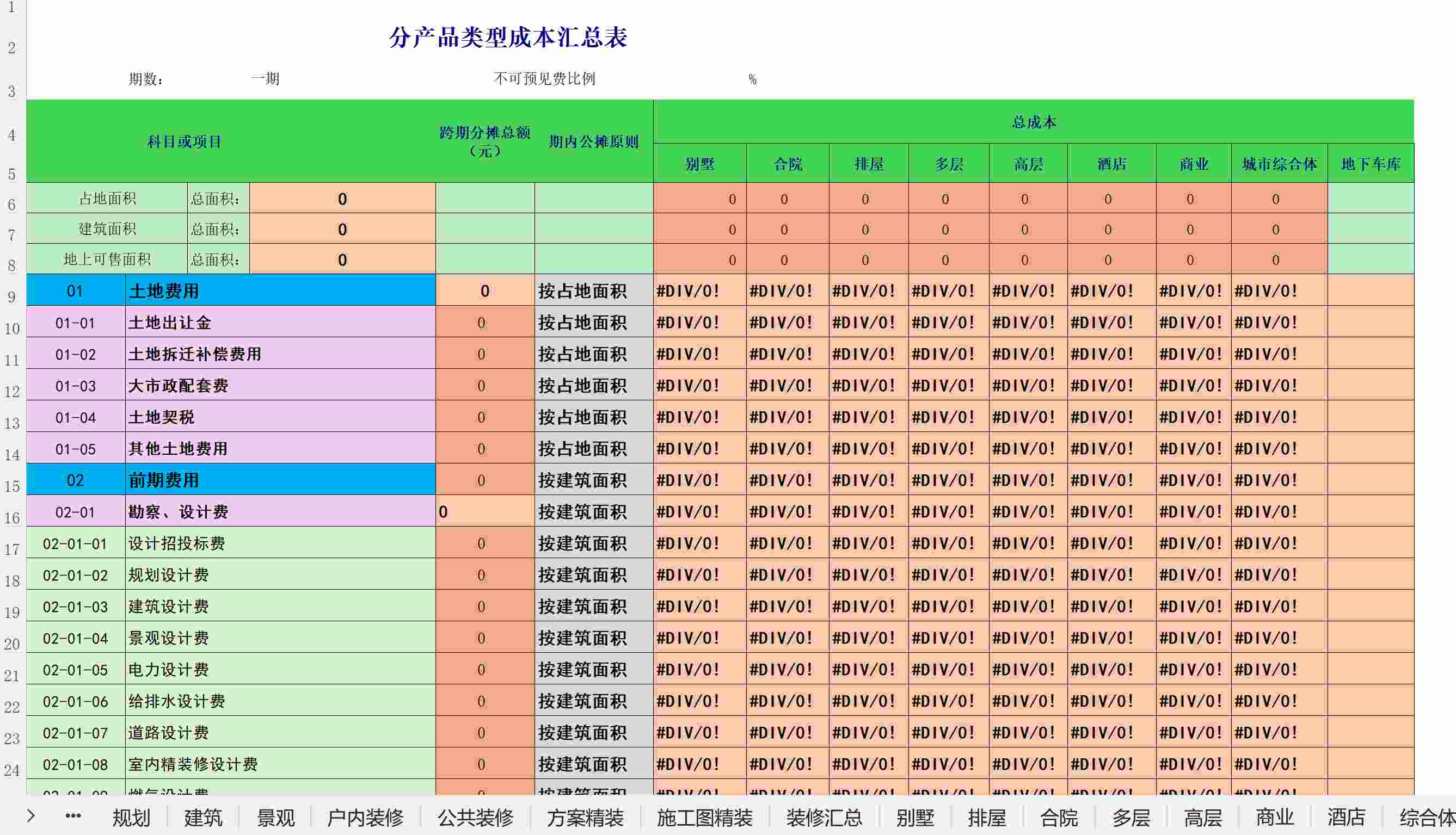Image resolution: width=1456 pixels, height=835 pixels.
Task: Select the 电力设计费 cell
Action: click(280, 669)
